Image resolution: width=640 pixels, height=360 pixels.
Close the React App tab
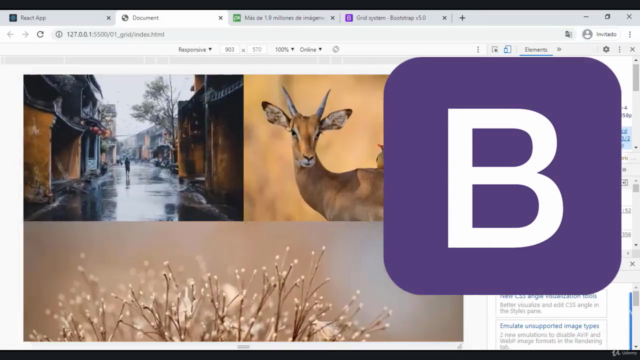click(109, 18)
